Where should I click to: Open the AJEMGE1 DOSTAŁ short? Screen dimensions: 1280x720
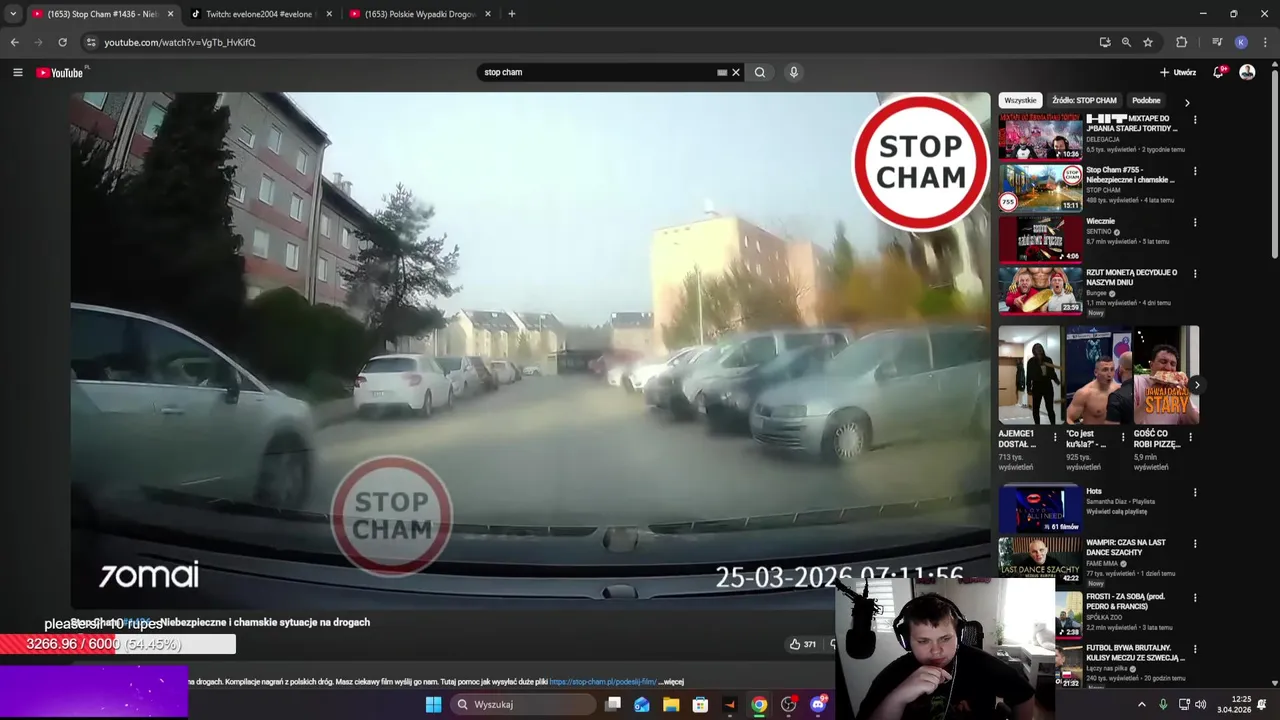pyautogui.click(x=1029, y=375)
